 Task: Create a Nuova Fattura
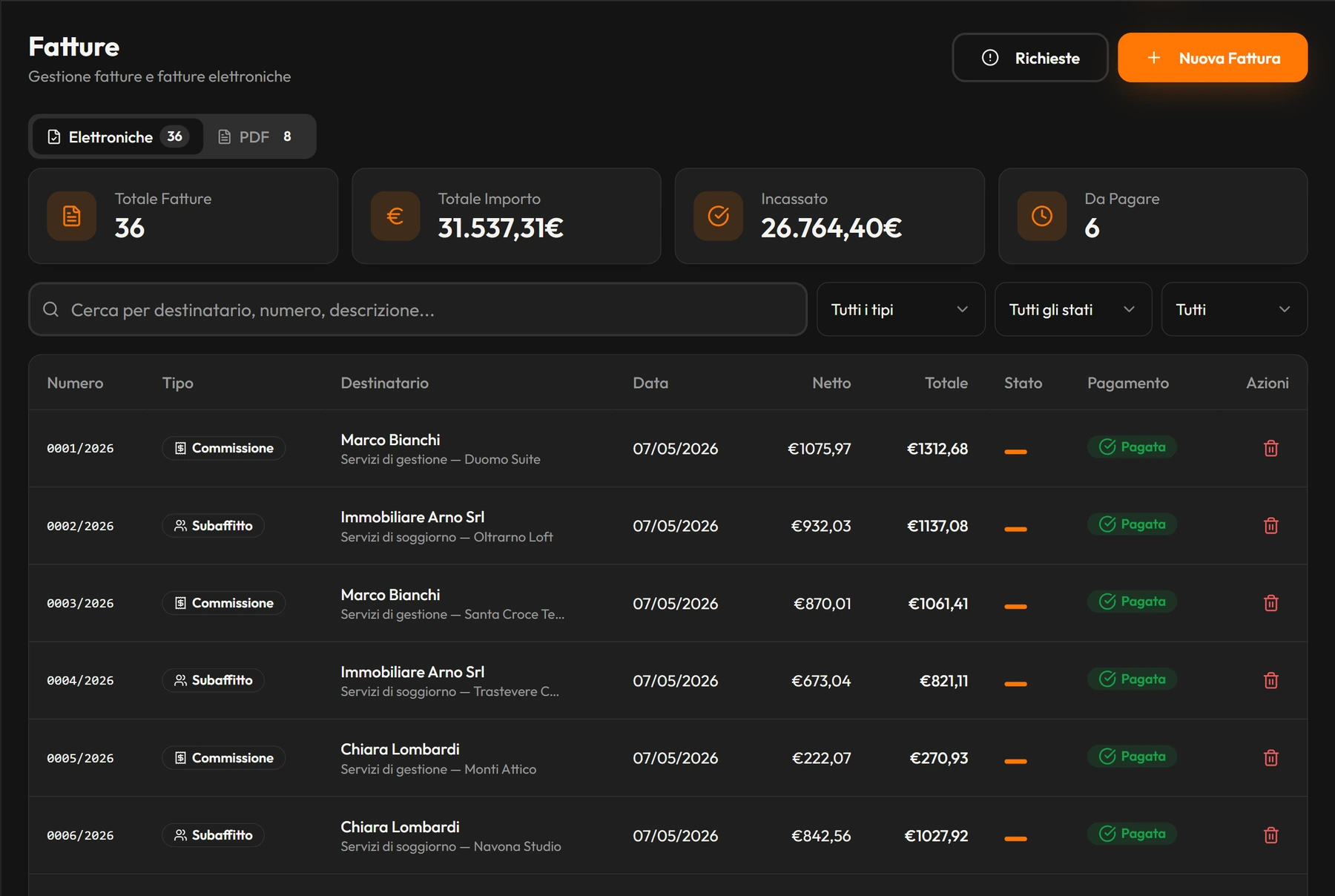pos(1213,58)
